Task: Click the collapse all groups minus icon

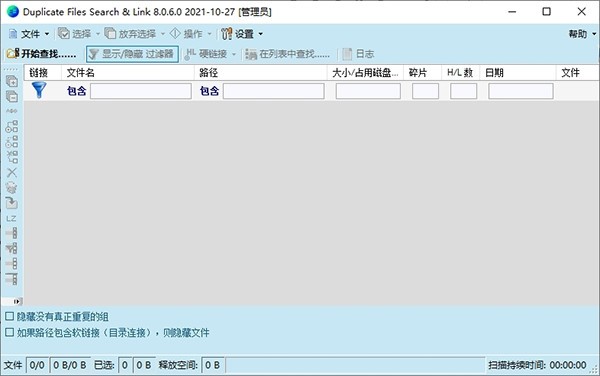Action: tap(12, 96)
